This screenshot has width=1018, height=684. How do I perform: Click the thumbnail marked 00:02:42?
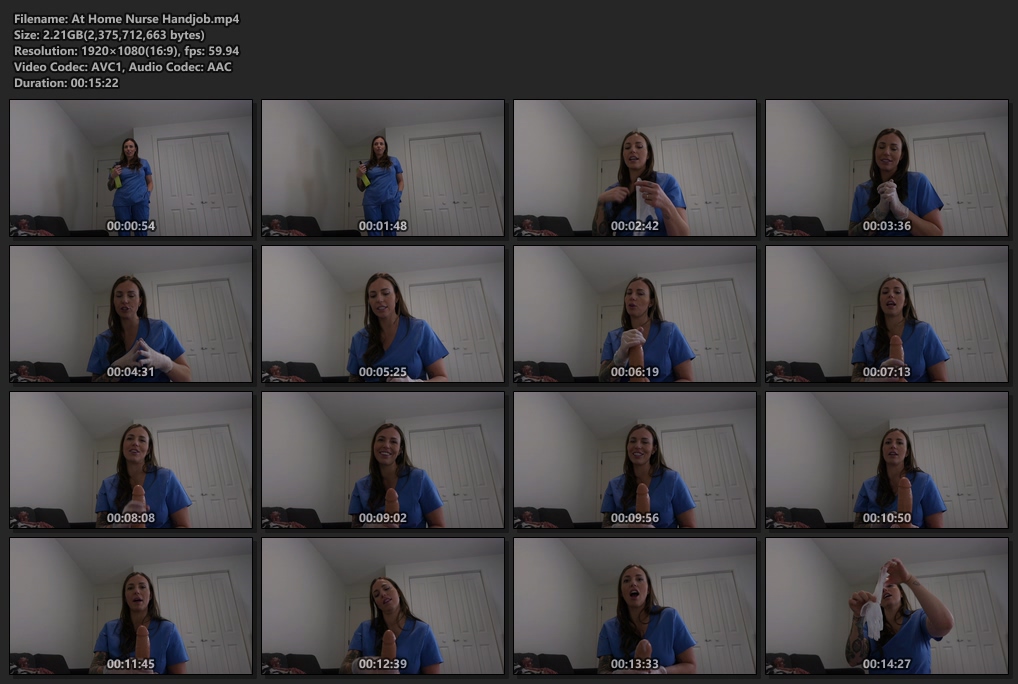point(635,168)
